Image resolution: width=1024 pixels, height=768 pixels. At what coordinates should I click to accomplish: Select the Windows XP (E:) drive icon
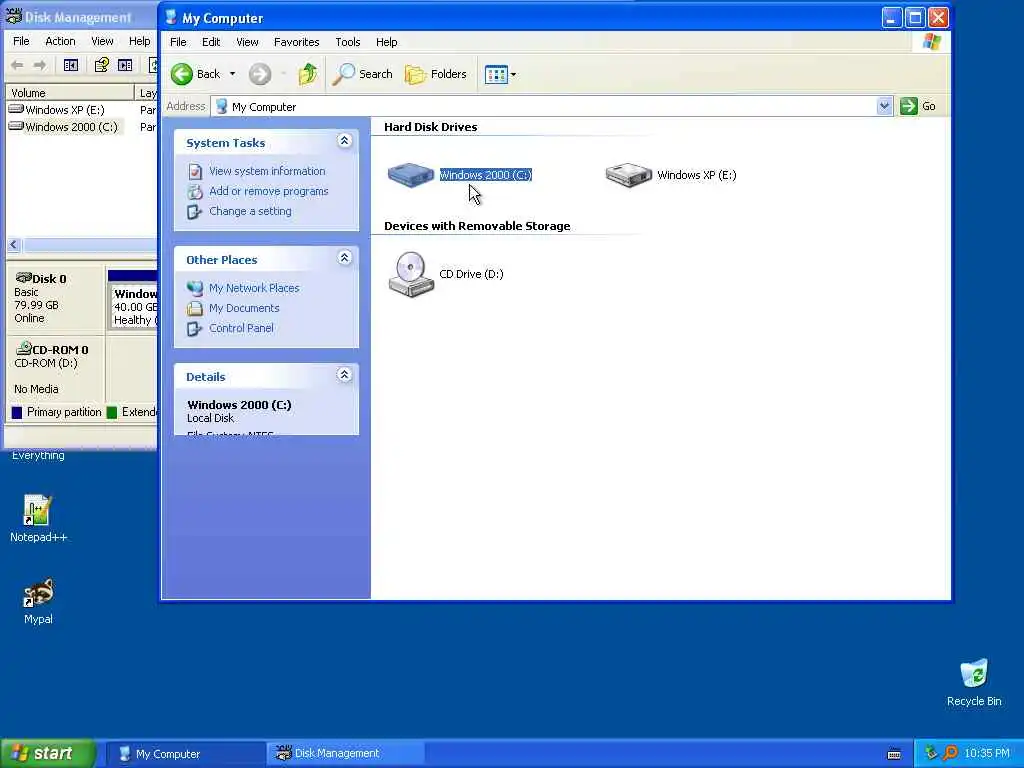[628, 174]
